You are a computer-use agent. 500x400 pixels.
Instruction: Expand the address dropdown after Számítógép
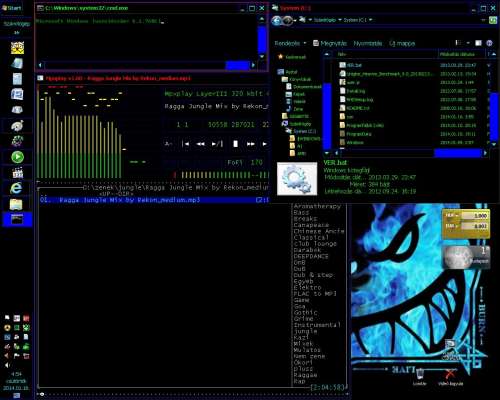click(340, 20)
